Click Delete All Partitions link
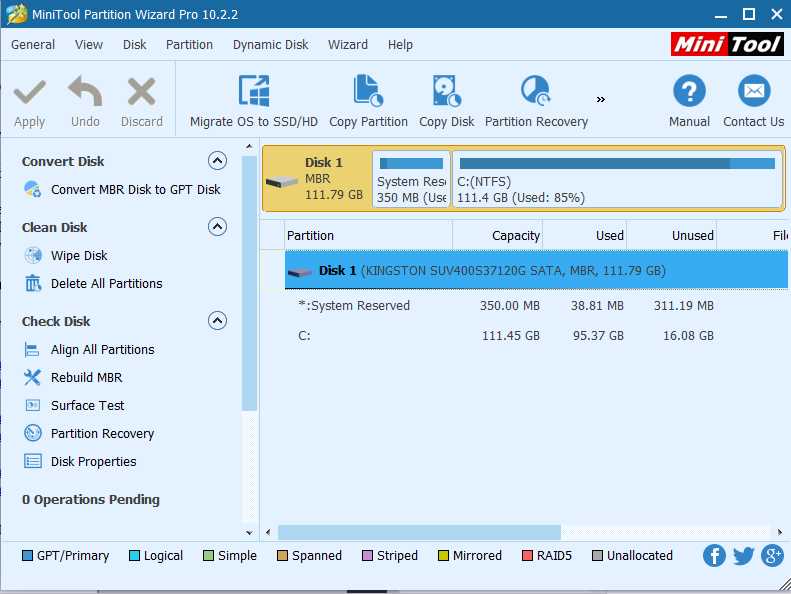The image size is (791, 594). tap(106, 283)
